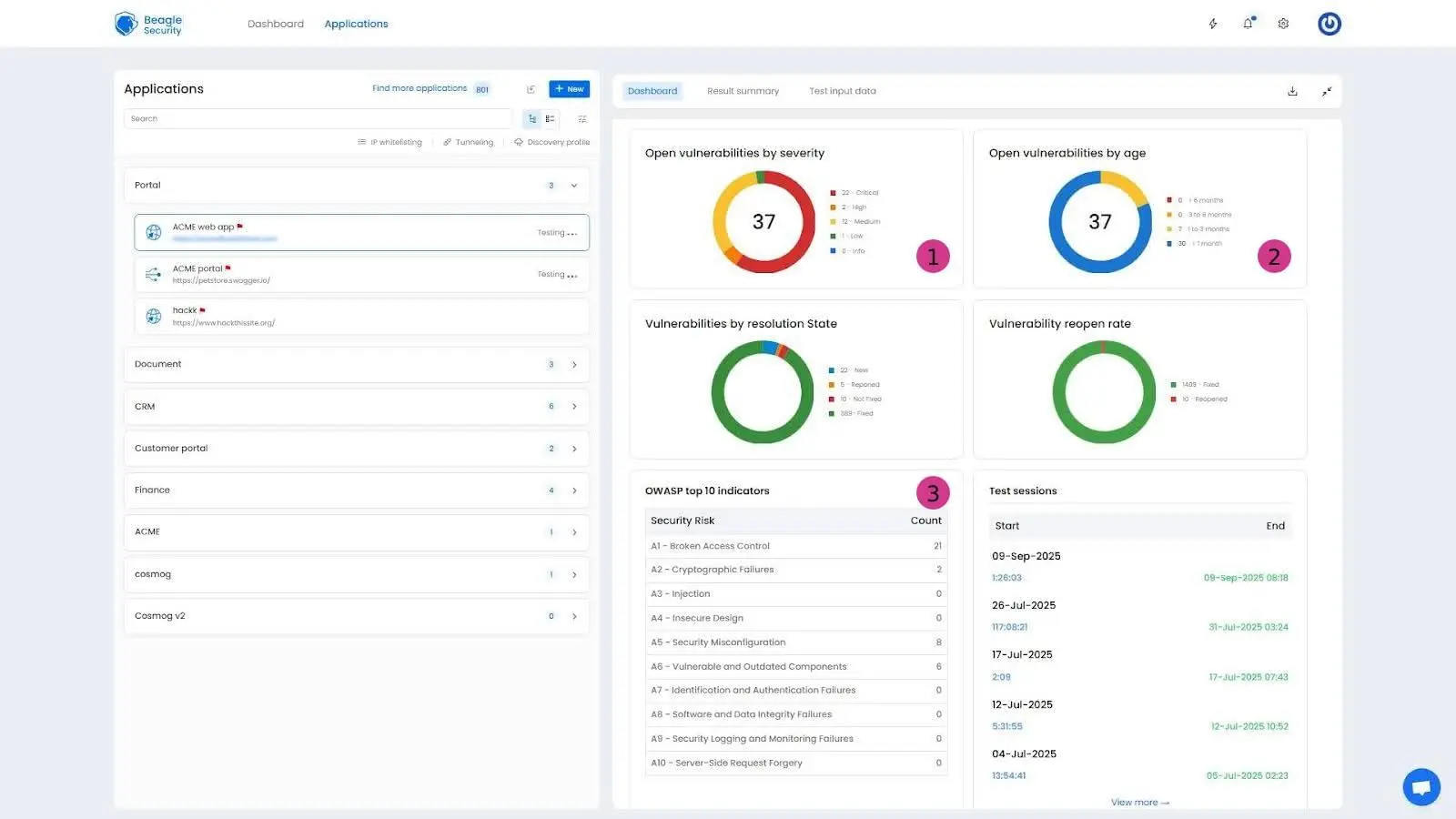Screen dimensions: 1456x819
Task: Open the settings gear icon
Action: click(x=1283, y=24)
